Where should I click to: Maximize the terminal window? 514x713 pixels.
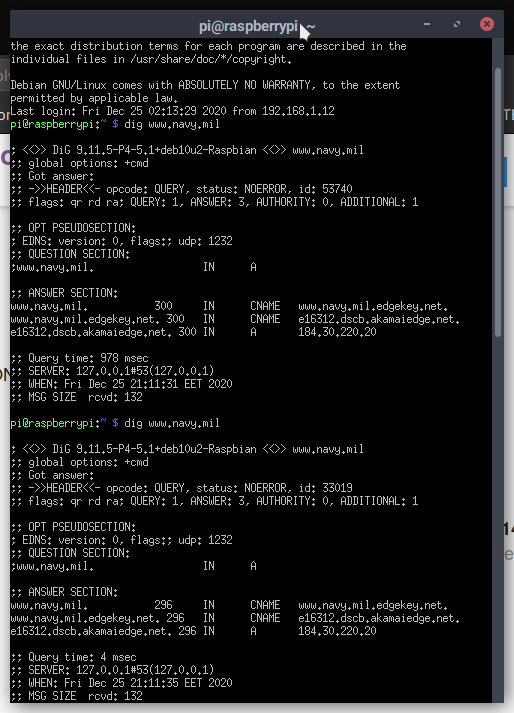click(457, 24)
